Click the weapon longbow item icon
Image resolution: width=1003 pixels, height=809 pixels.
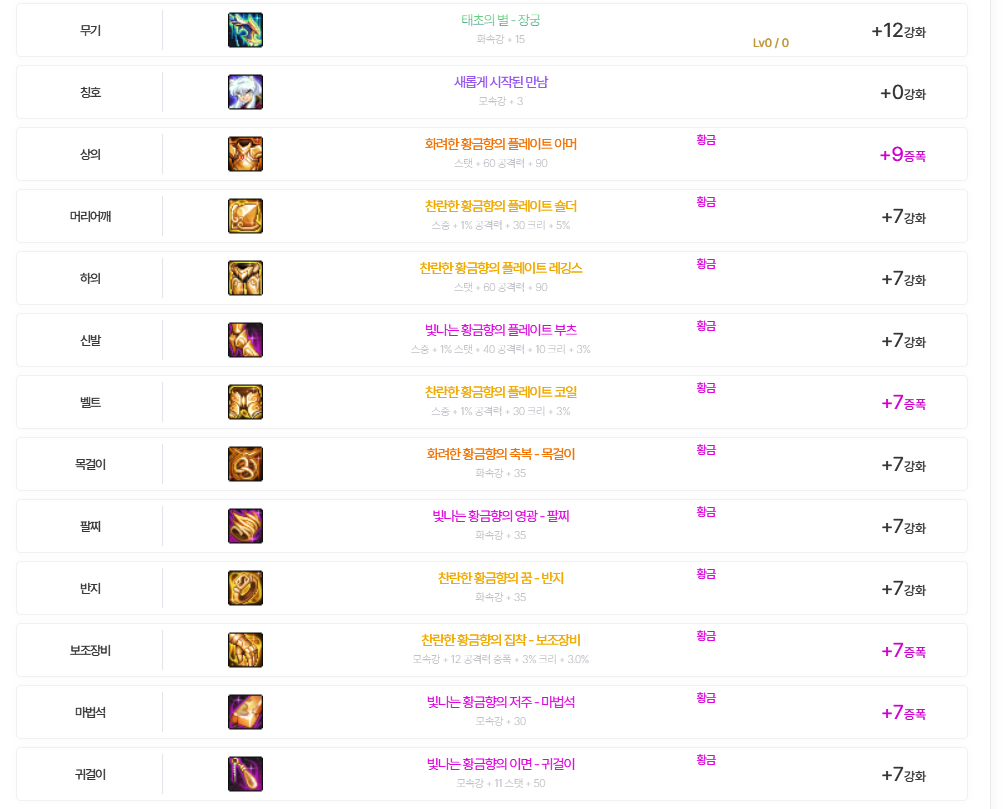point(246,30)
